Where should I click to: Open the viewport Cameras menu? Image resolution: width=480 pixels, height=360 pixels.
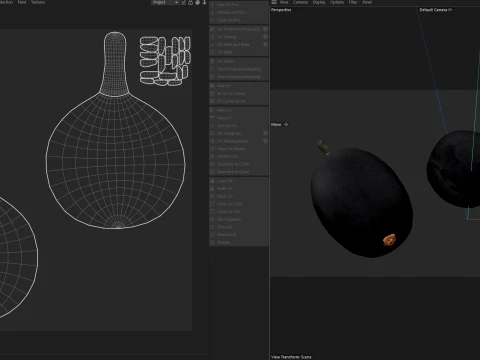[300, 2]
